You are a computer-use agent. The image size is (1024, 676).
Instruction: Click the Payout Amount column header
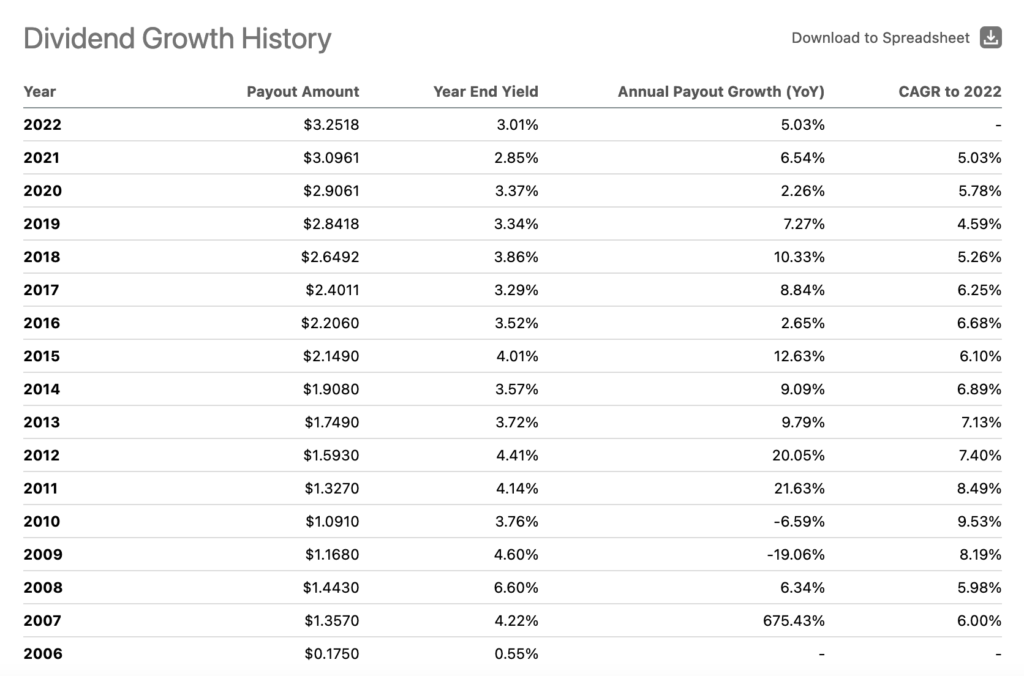tap(303, 92)
